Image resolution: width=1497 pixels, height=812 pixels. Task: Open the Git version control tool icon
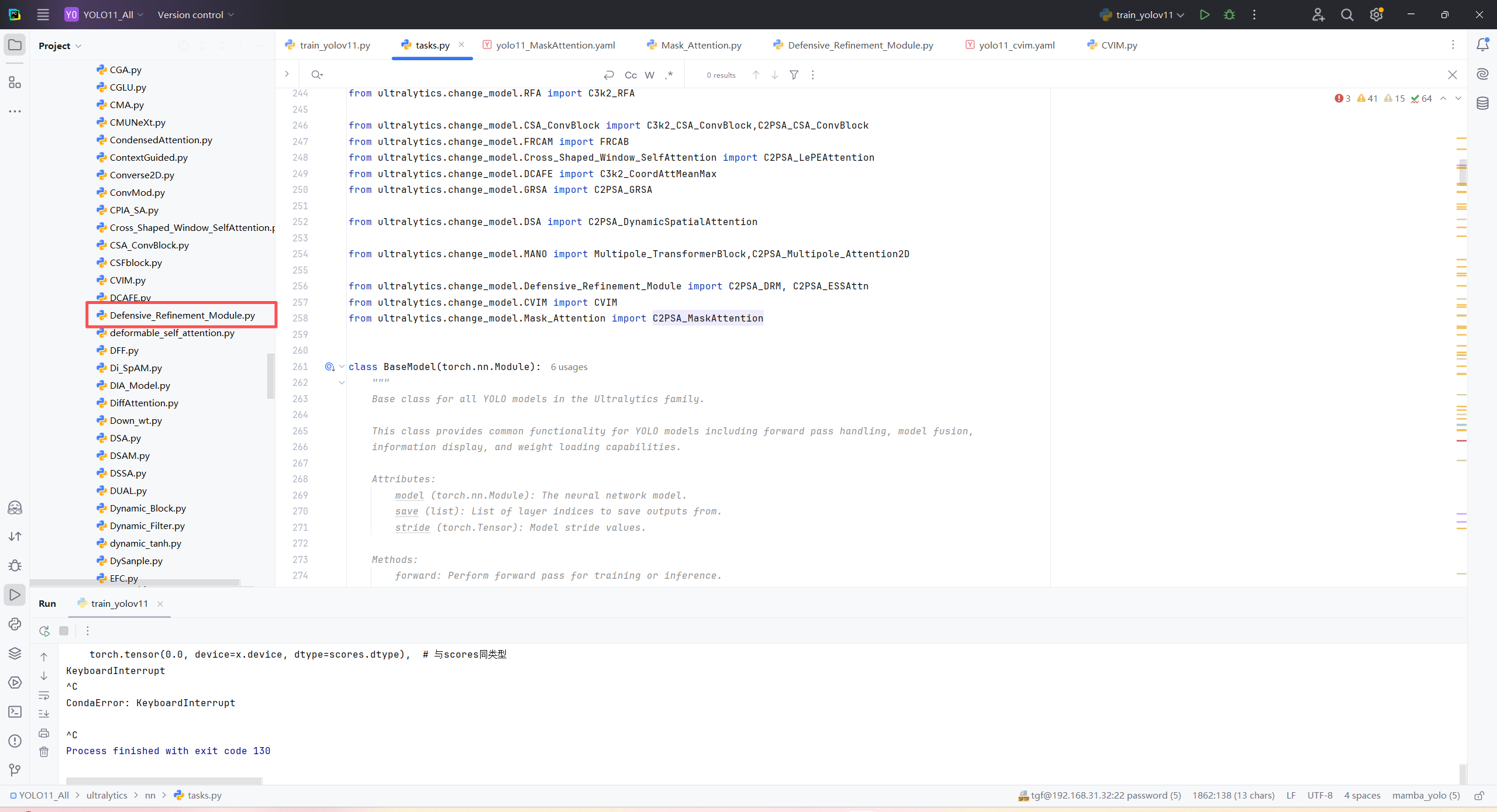15,770
